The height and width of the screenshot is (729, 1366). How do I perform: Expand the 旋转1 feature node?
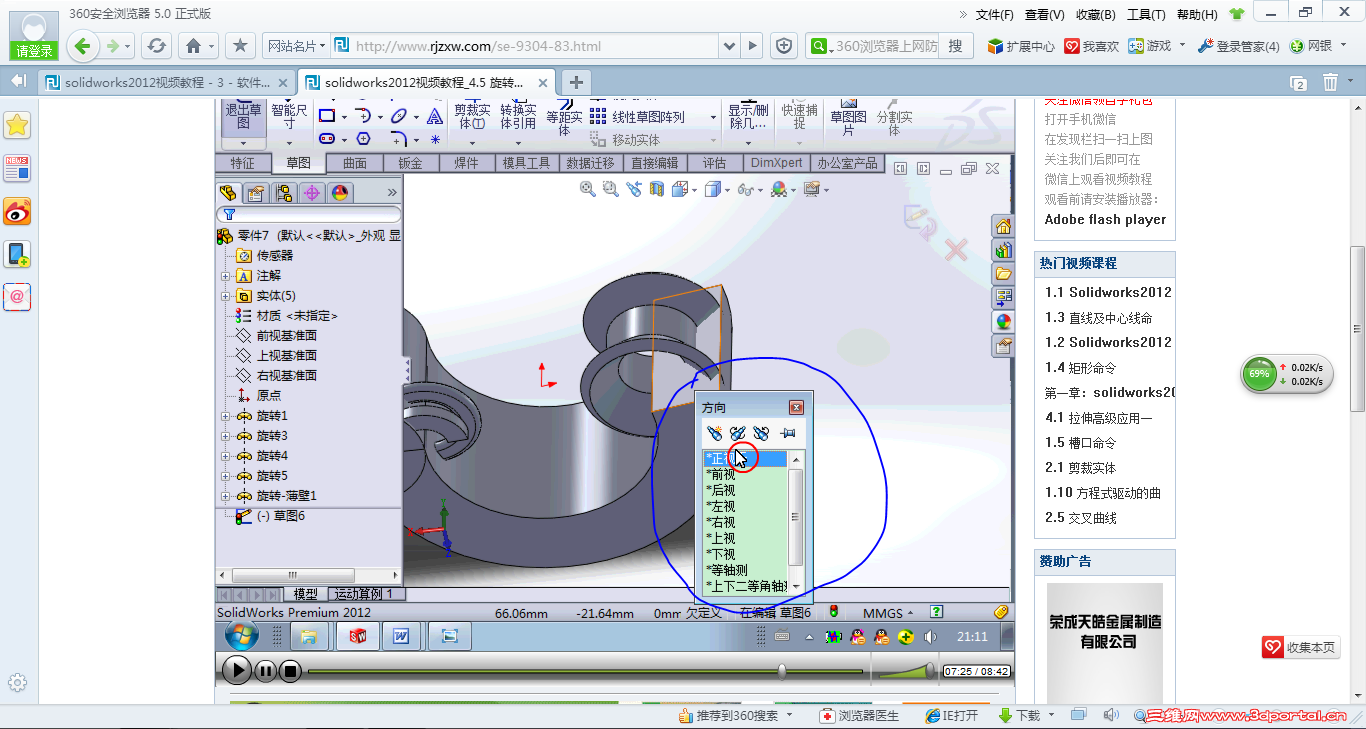point(226,416)
